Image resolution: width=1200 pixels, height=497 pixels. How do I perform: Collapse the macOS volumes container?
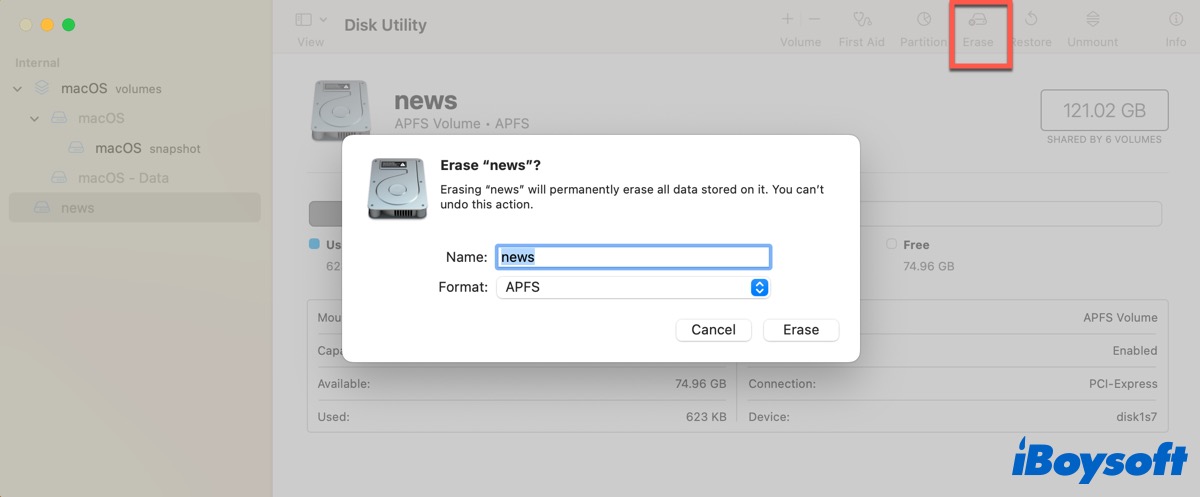point(17,89)
